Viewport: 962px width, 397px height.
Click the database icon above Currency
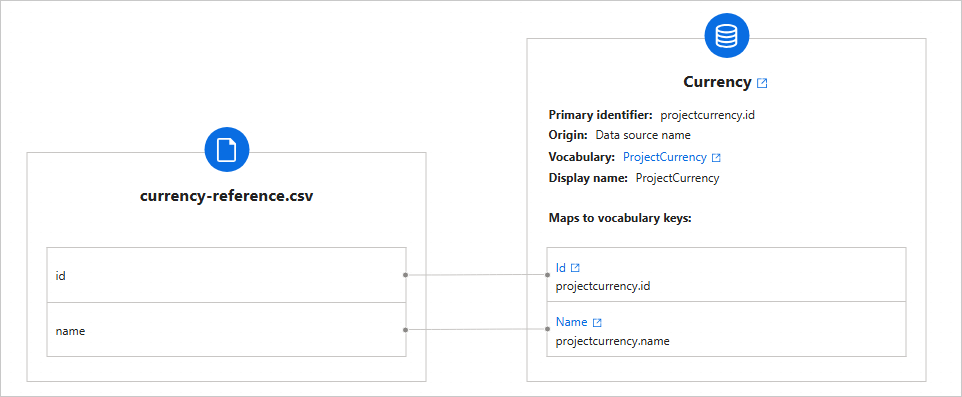tap(726, 36)
